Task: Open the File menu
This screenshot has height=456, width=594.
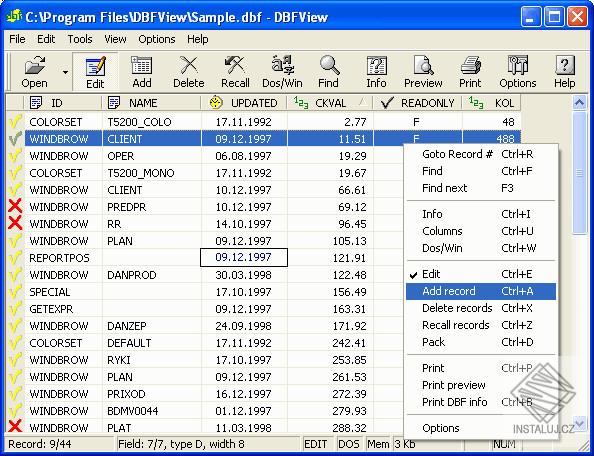Action: (17, 39)
